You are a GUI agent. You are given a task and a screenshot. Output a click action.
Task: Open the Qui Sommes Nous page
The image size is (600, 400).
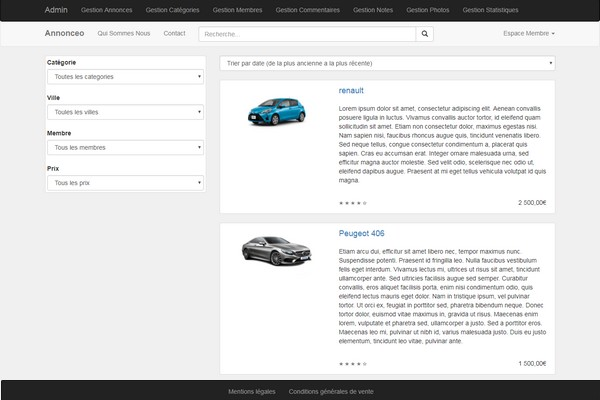click(x=124, y=33)
